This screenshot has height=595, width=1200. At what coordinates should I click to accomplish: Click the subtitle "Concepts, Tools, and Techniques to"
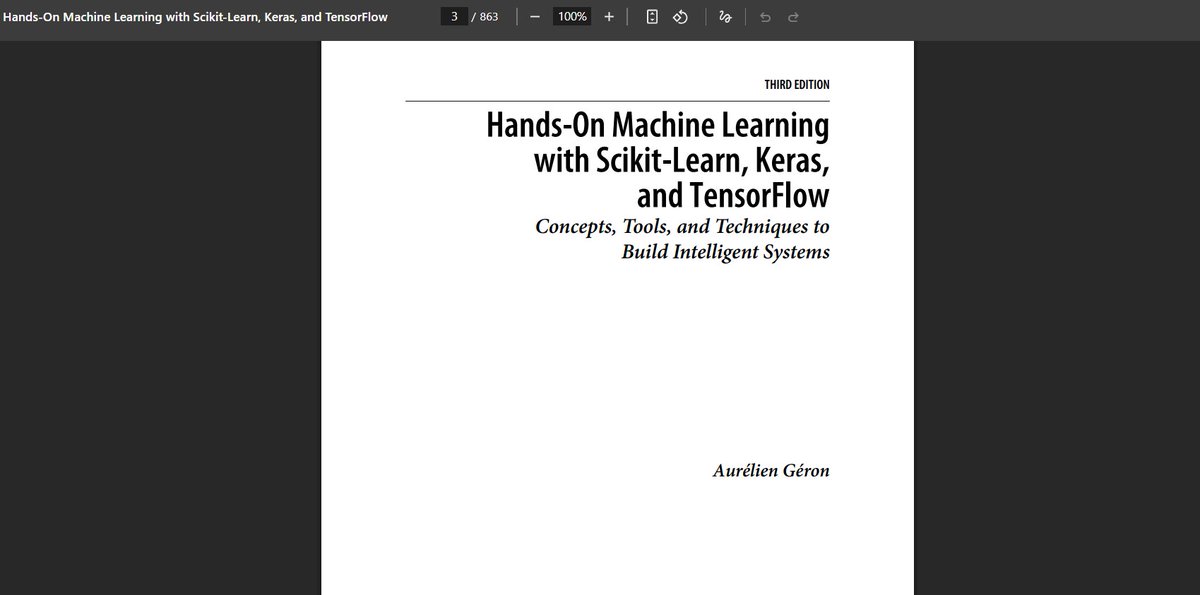click(682, 226)
